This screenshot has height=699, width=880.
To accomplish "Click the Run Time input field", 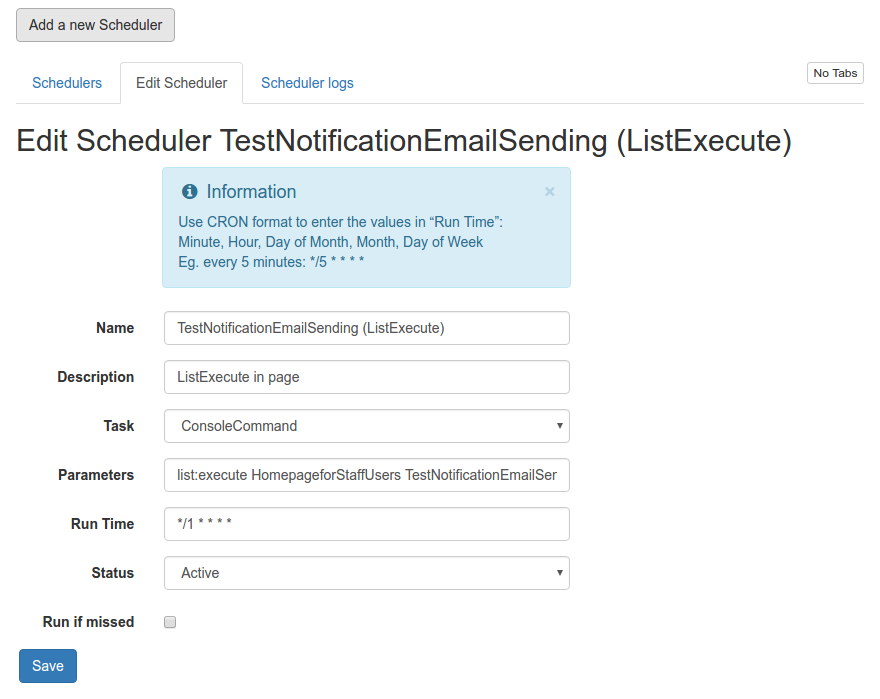I will [x=366, y=524].
